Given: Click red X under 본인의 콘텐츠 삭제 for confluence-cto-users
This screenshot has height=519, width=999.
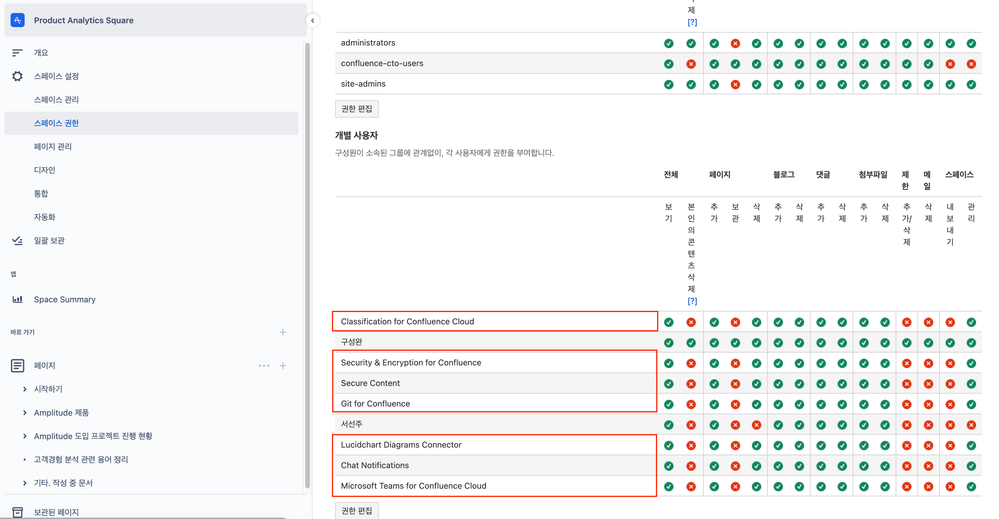Looking at the screenshot, I should click(x=691, y=64).
